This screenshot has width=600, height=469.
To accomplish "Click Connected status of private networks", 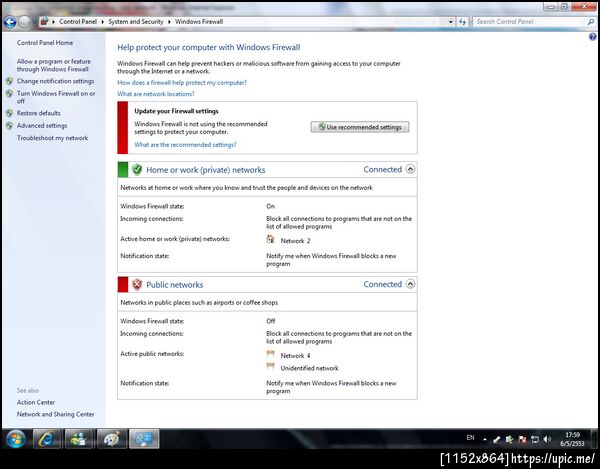I will (x=383, y=169).
